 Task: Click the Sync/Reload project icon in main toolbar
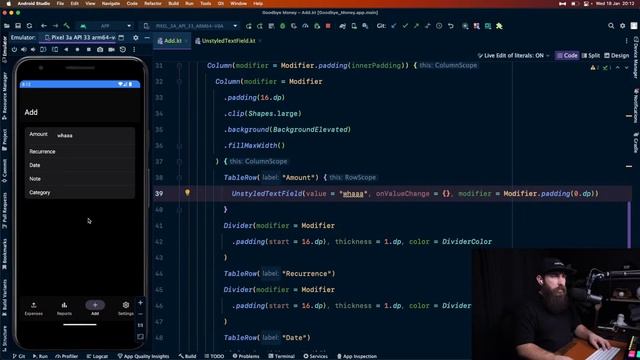tap(29, 26)
